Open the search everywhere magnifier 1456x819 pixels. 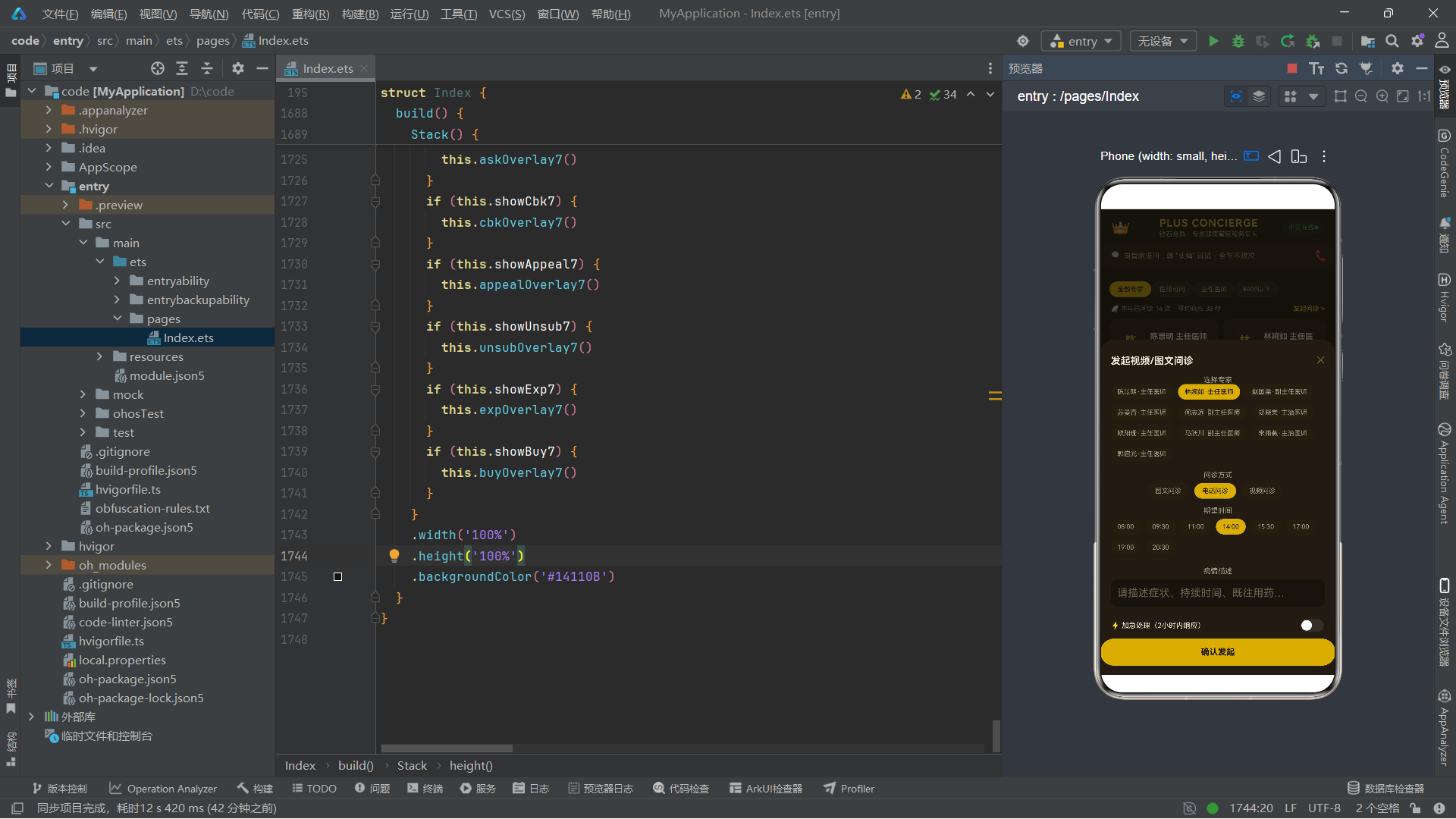pos(1392,41)
